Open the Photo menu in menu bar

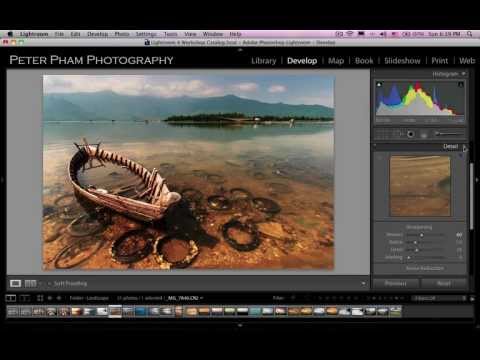pos(122,34)
